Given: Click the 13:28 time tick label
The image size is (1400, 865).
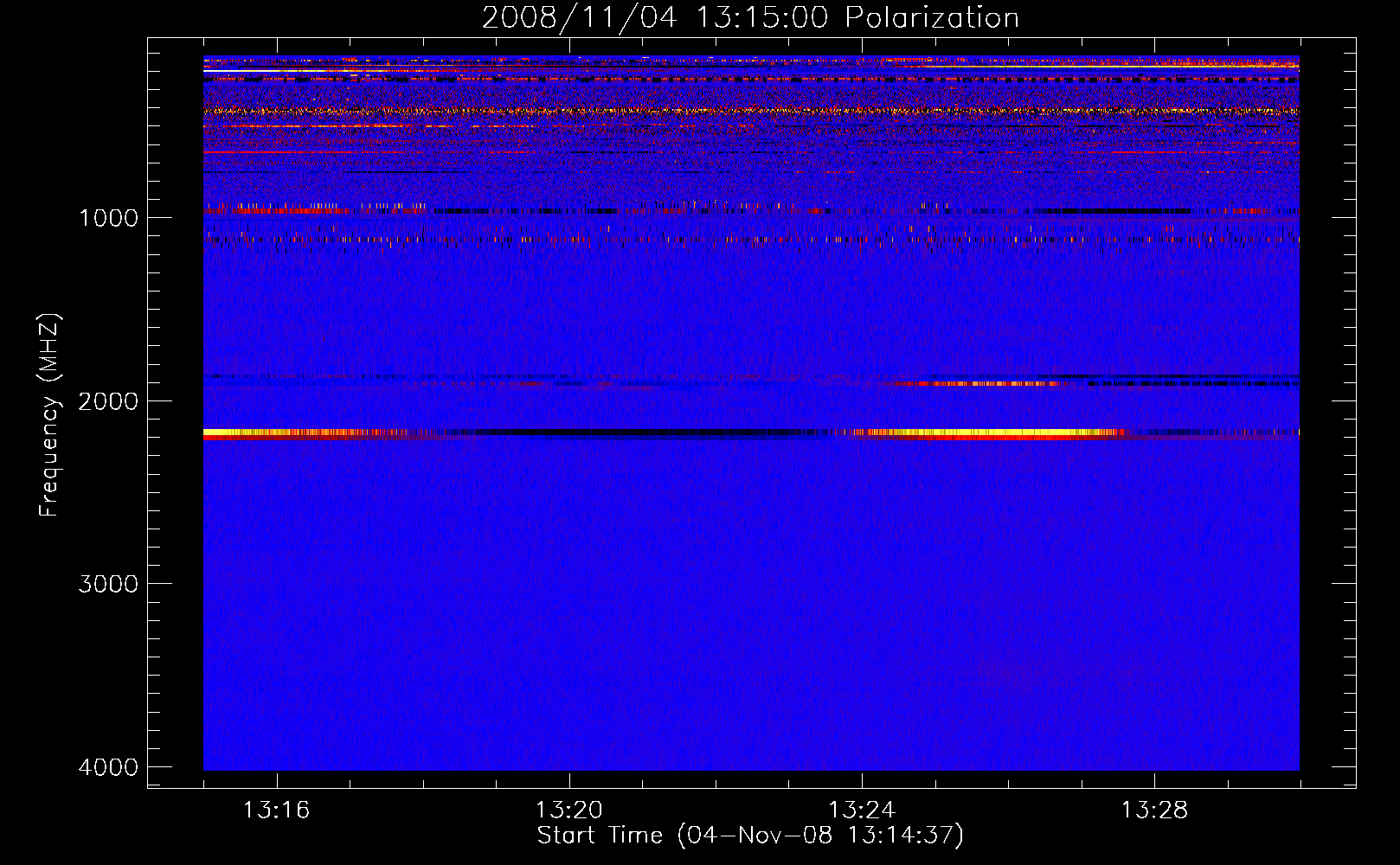Looking at the screenshot, I should coord(1155,811).
